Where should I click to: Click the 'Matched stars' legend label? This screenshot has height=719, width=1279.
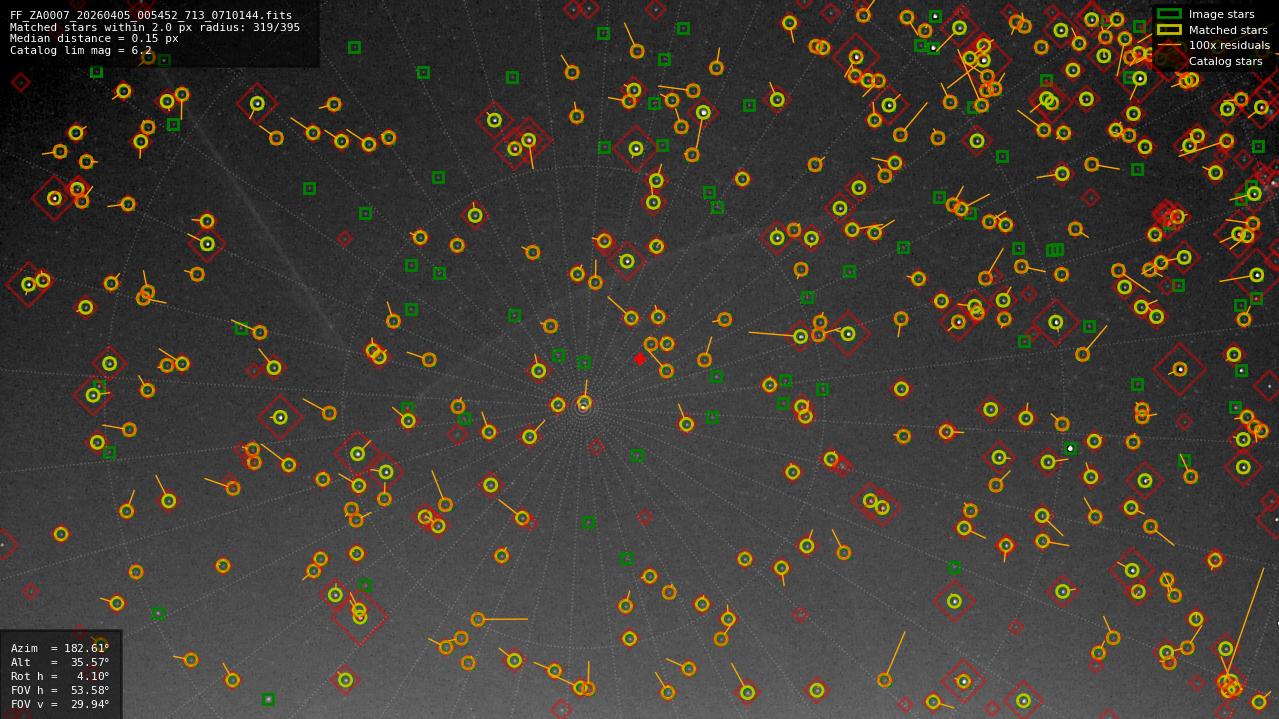[1228, 30]
